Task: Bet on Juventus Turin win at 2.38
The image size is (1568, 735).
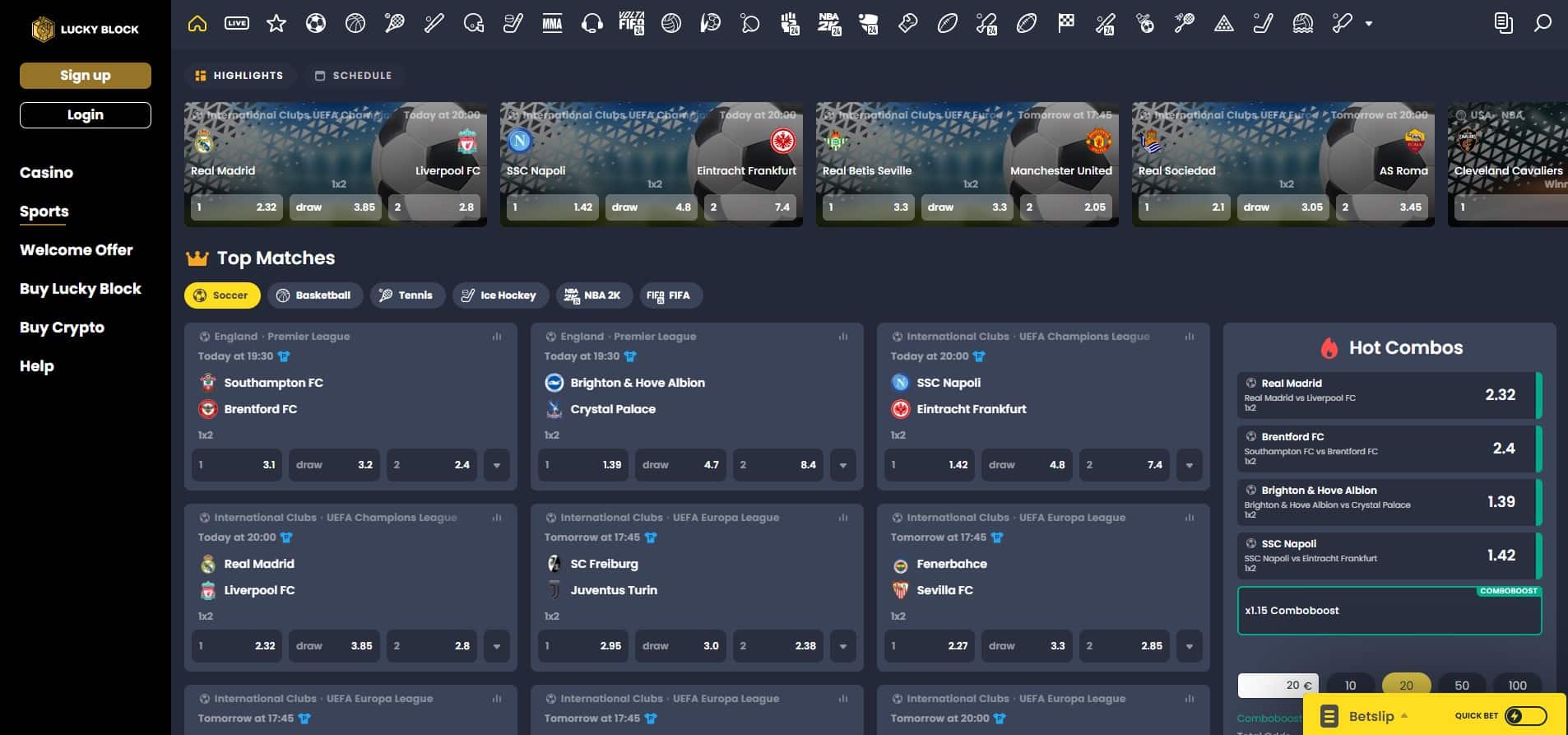Action: (x=777, y=646)
